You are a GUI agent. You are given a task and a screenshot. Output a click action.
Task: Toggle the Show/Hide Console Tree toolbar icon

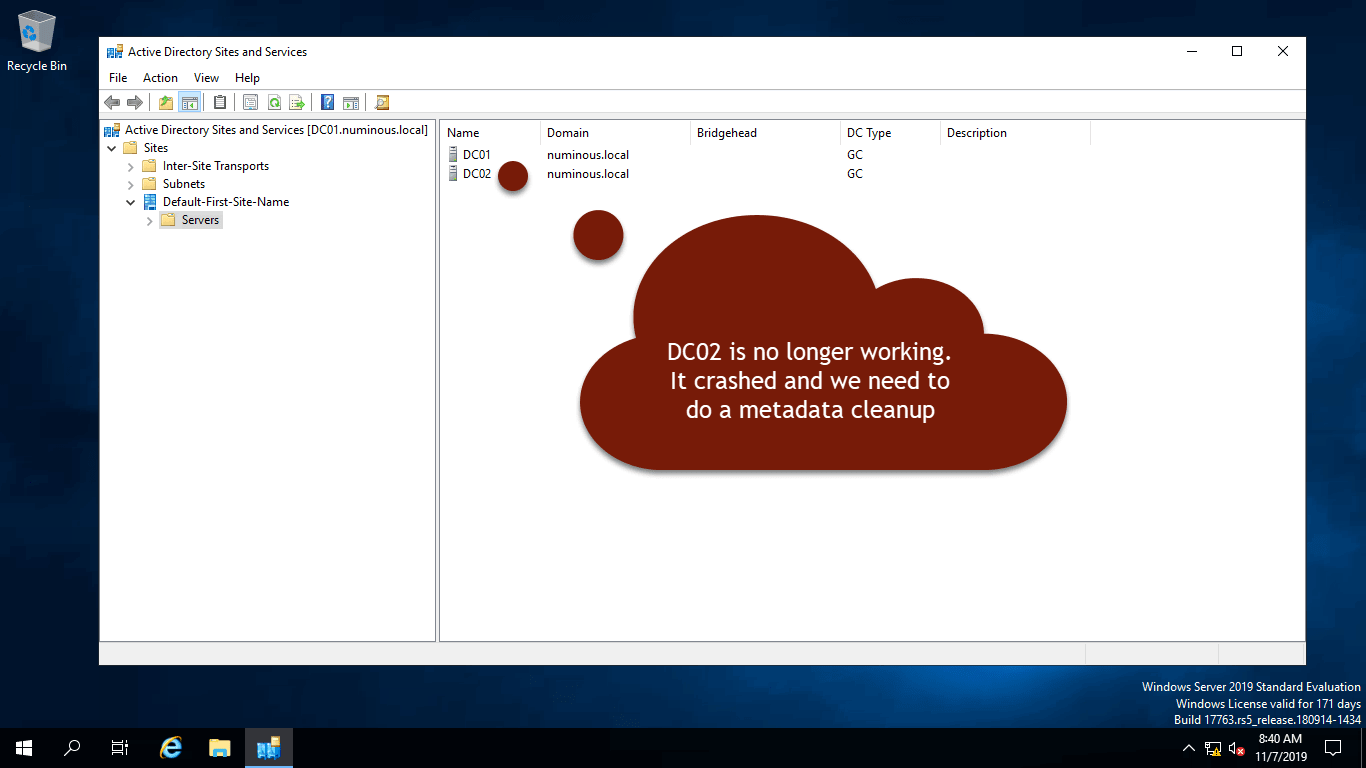189,102
